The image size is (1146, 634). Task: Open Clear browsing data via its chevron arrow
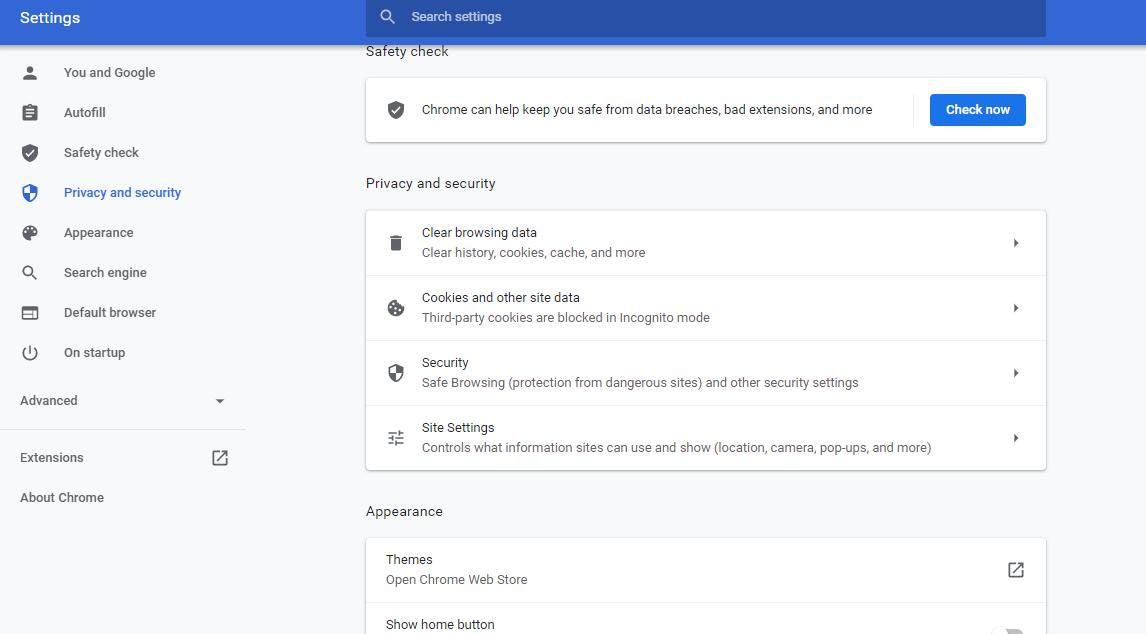pos(1016,242)
